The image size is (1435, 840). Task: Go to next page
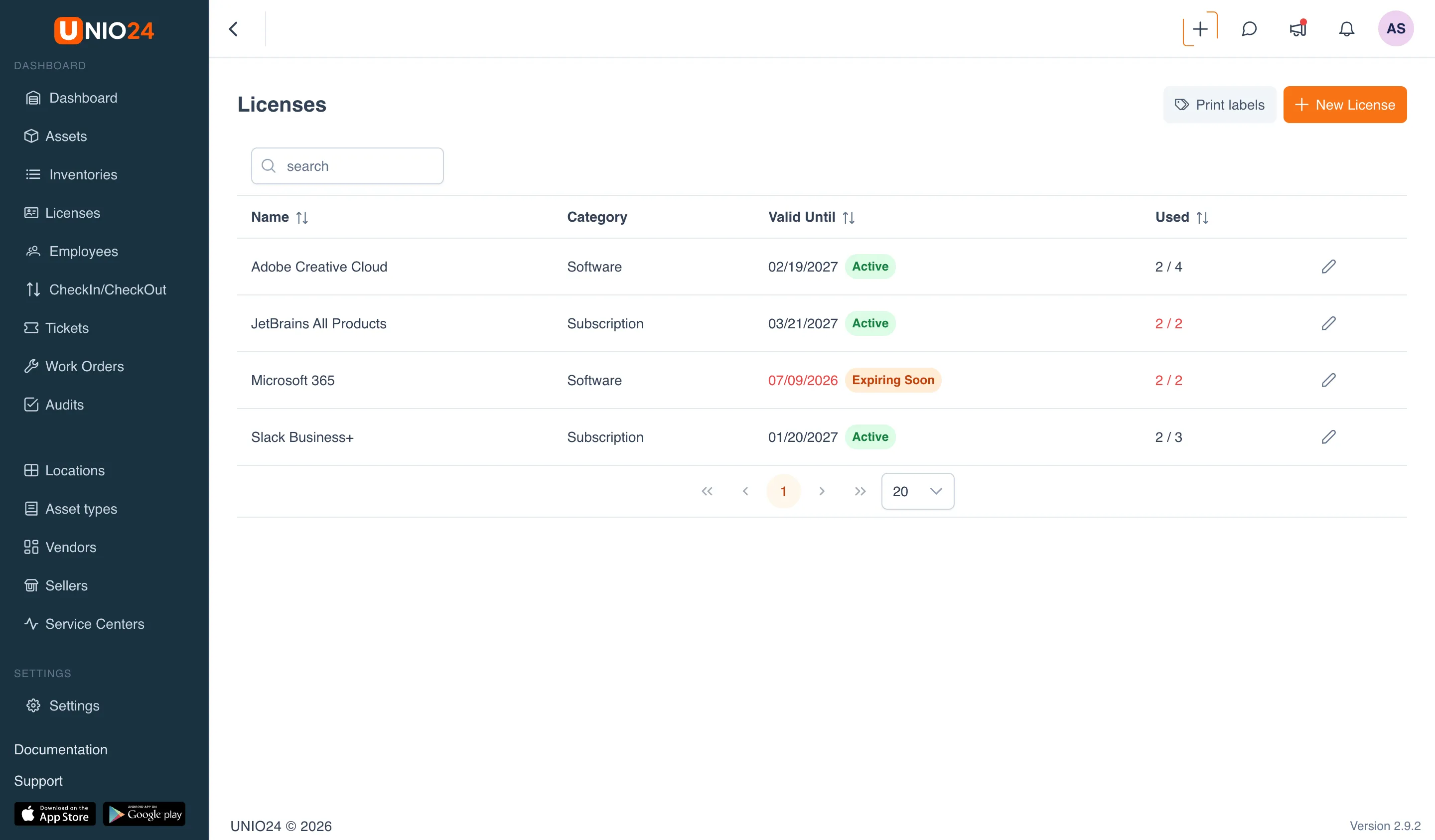[x=822, y=491]
